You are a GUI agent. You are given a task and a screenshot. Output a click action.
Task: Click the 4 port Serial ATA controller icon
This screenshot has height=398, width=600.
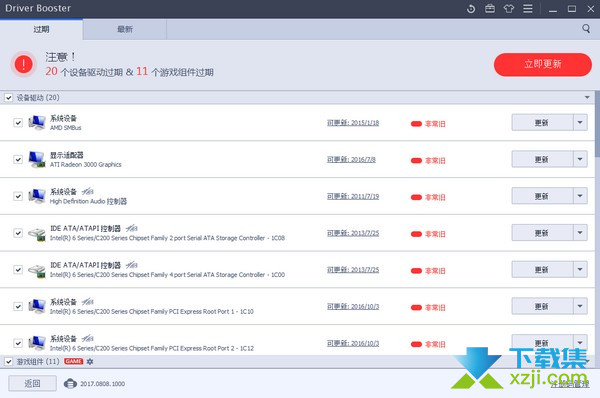[x=37, y=270]
